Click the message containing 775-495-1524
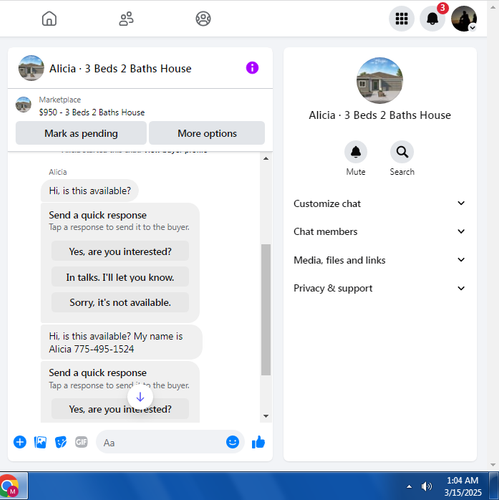 click(121, 342)
